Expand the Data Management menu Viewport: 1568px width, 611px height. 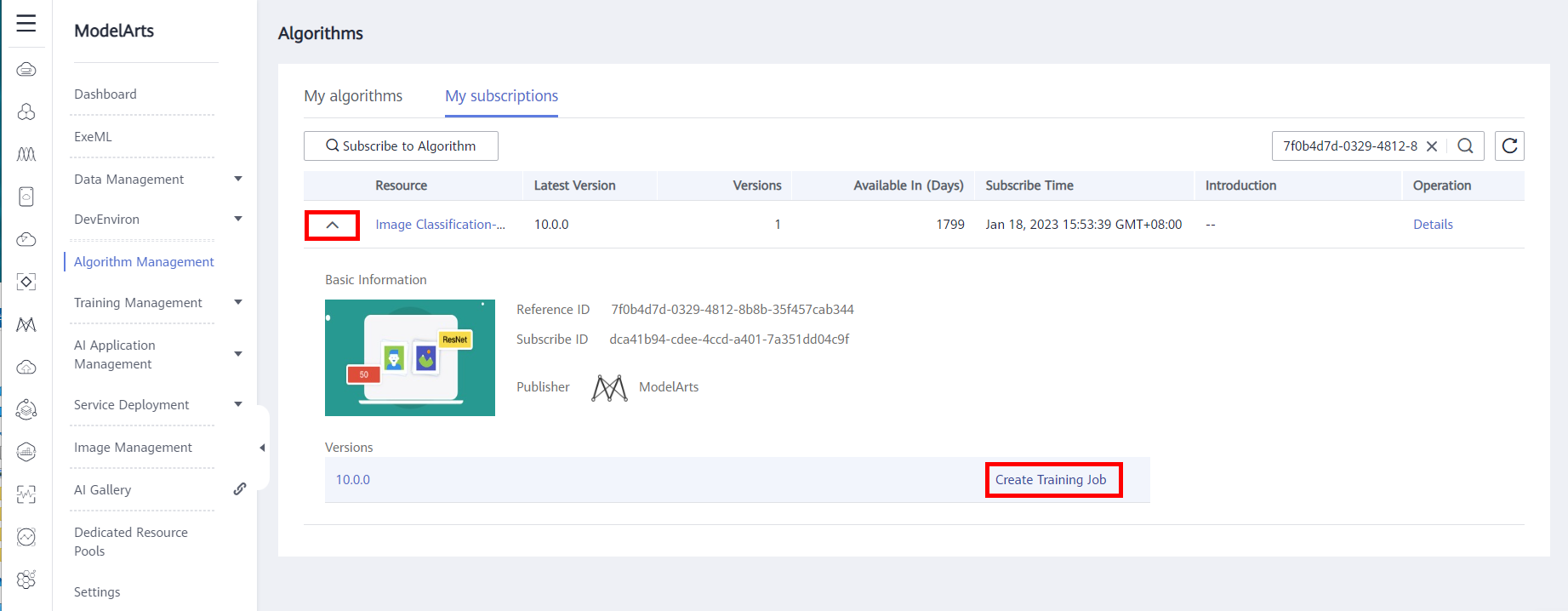click(238, 179)
